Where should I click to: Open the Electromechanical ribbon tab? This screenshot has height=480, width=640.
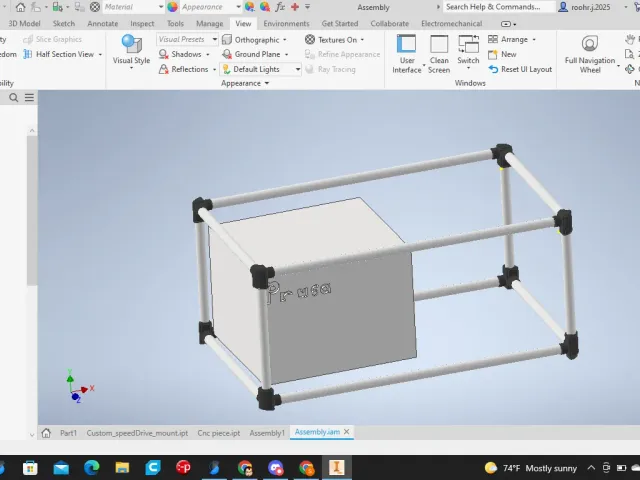(x=451, y=24)
